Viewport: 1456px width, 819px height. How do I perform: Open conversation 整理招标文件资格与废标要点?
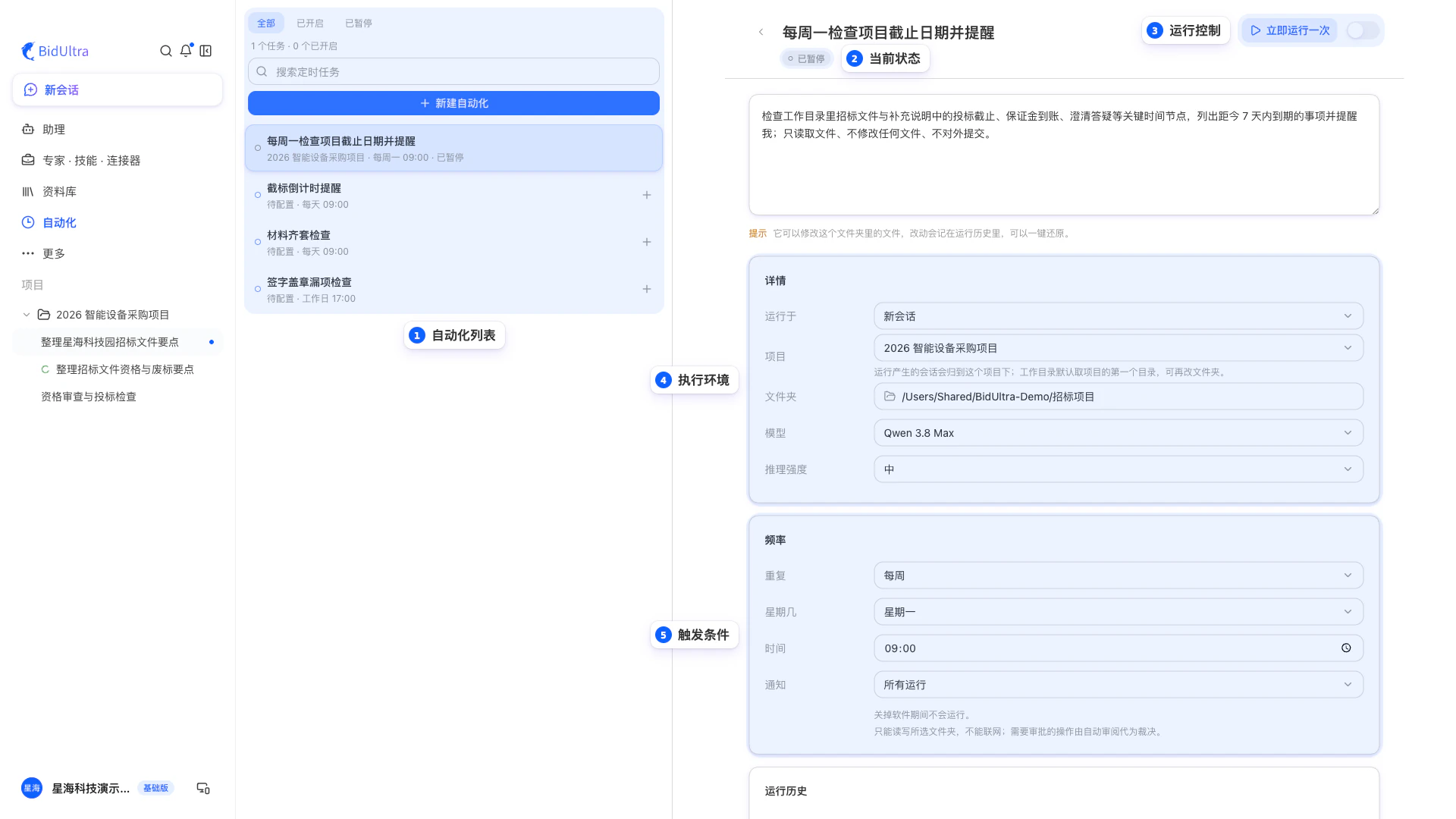click(118, 369)
